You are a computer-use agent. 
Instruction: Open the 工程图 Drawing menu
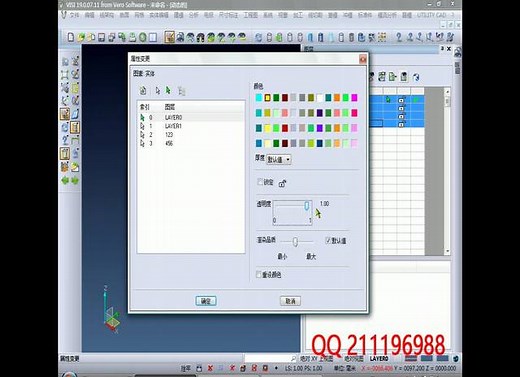point(251,15)
